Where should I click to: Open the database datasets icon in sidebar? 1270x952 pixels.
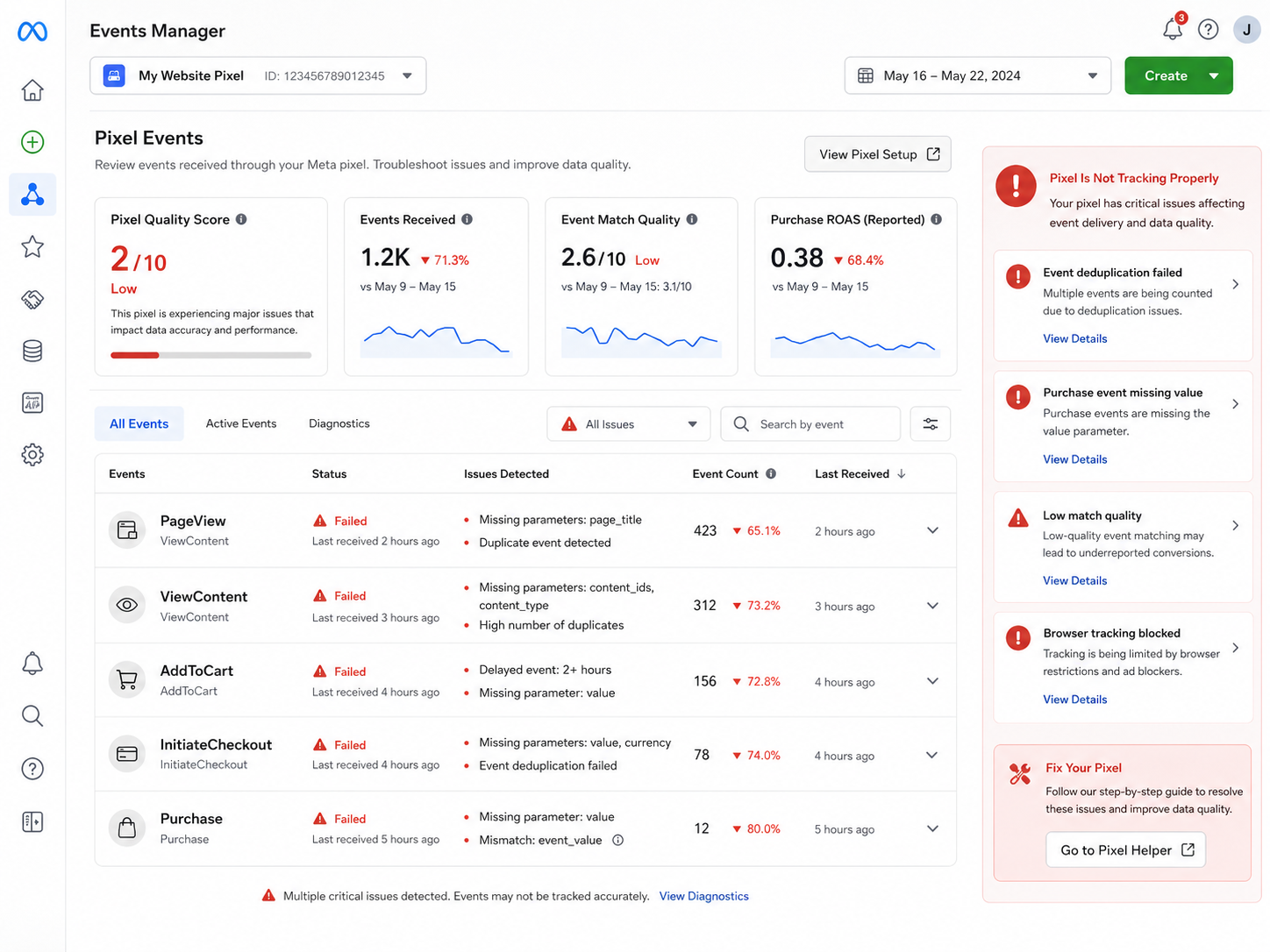pos(32,351)
